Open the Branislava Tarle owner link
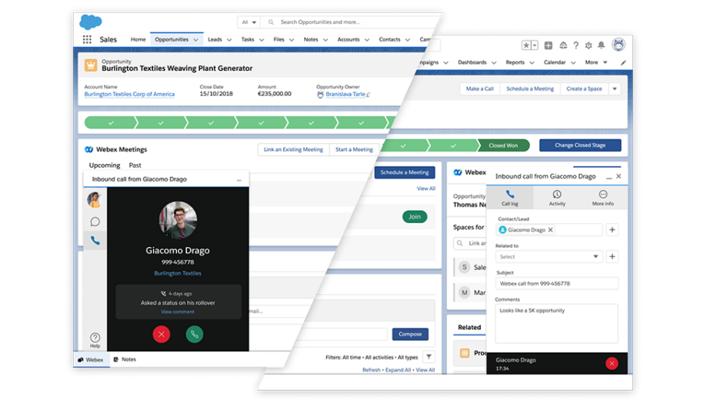 pyautogui.click(x=345, y=94)
